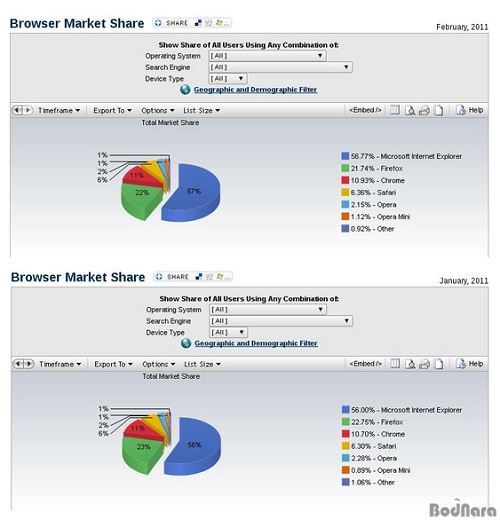Viewport: 500px width, 520px height.
Task: Click the blank page icon in February toolbar
Action: pos(438,110)
